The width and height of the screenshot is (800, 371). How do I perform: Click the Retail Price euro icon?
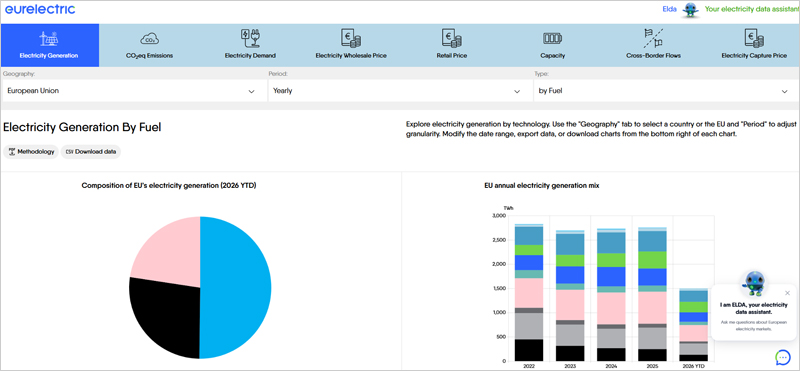point(452,38)
